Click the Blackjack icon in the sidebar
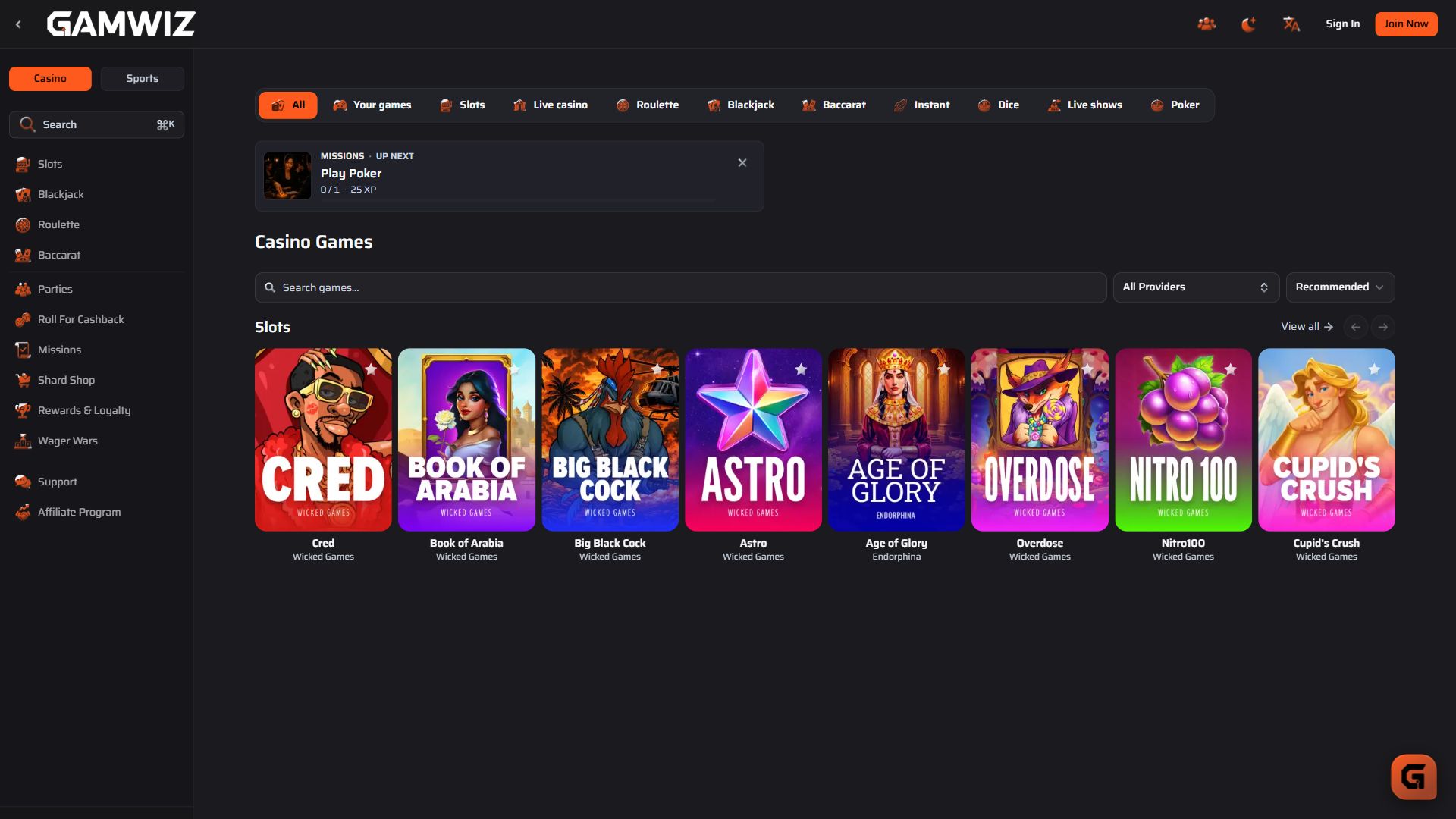 [x=23, y=194]
